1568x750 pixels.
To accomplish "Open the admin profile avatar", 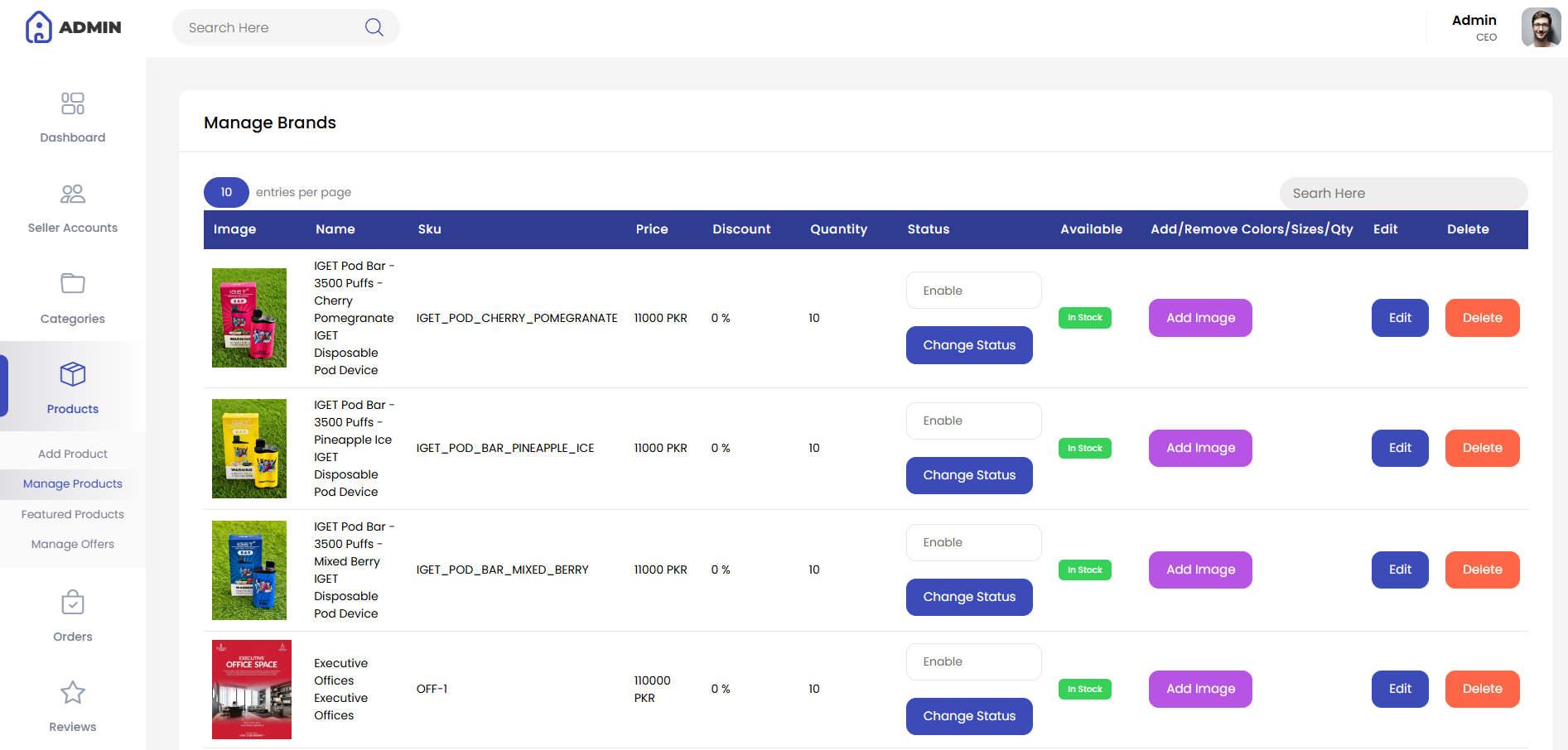I will (1541, 28).
